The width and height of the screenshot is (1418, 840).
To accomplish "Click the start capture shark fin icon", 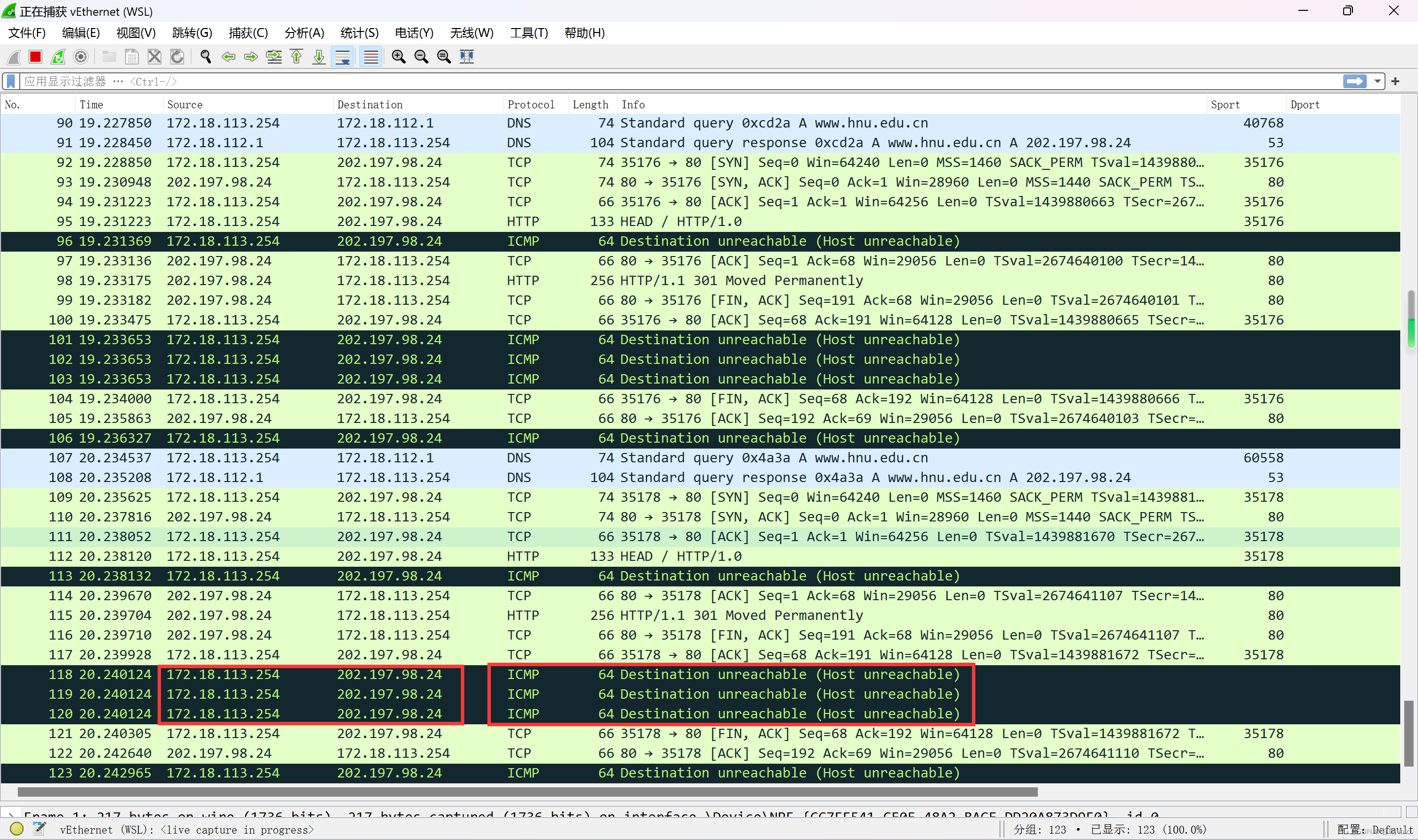I will [14, 57].
